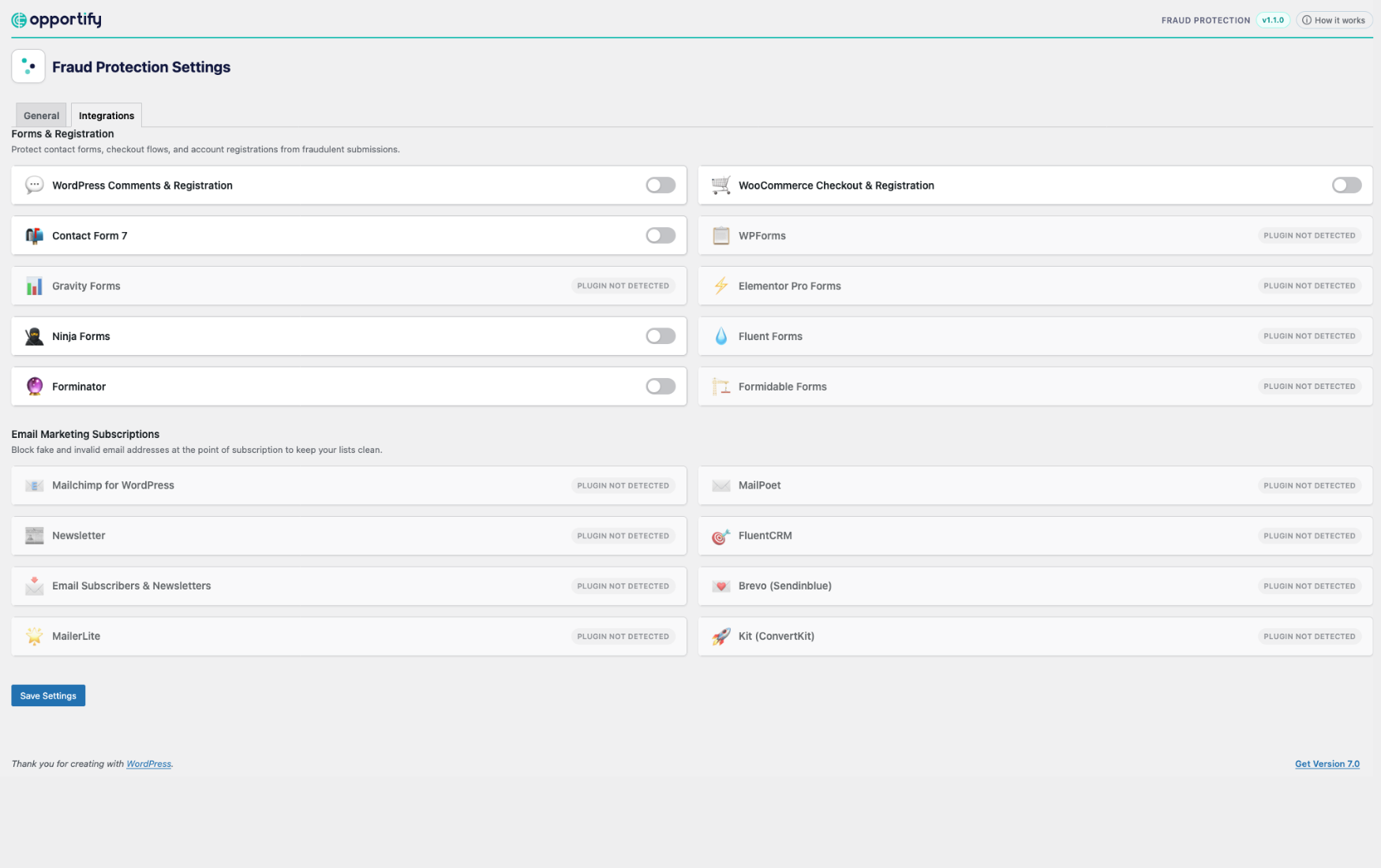Click the Ninja Forms label
Screen dimensions: 1381x868
click(80, 336)
